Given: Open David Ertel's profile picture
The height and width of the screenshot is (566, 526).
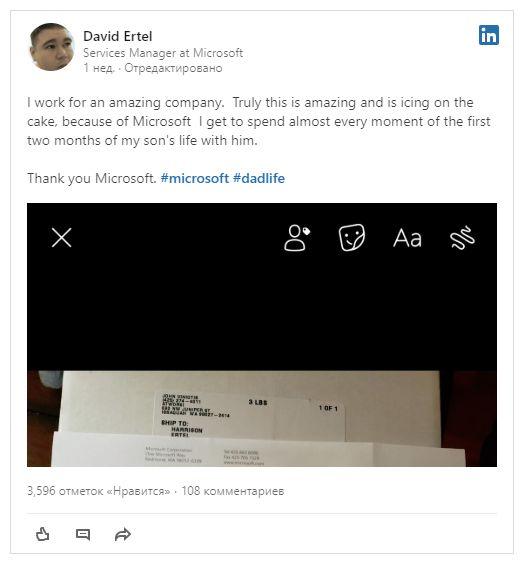Looking at the screenshot, I should 52,47.
